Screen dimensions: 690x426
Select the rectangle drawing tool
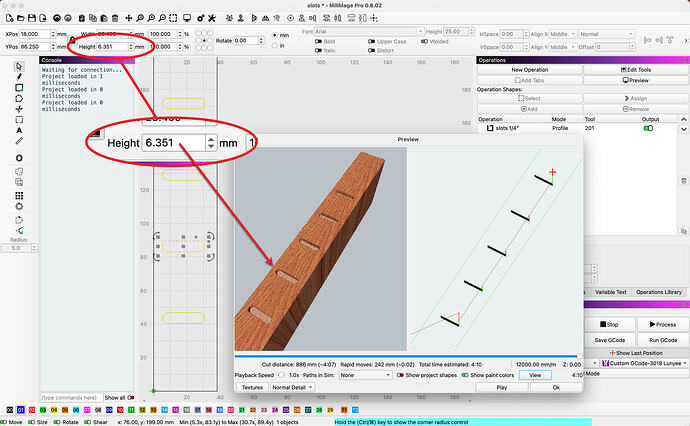[x=19, y=88]
